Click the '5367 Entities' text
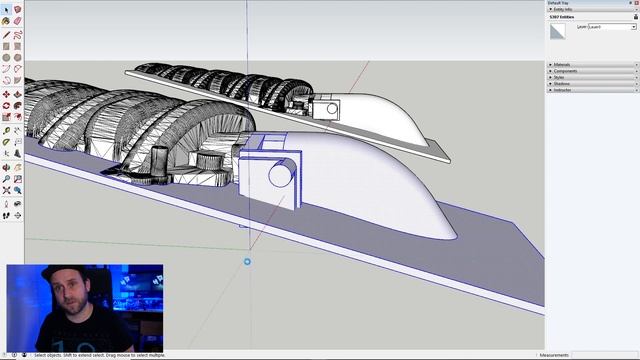Viewport: 640px width, 360px height. point(562,17)
